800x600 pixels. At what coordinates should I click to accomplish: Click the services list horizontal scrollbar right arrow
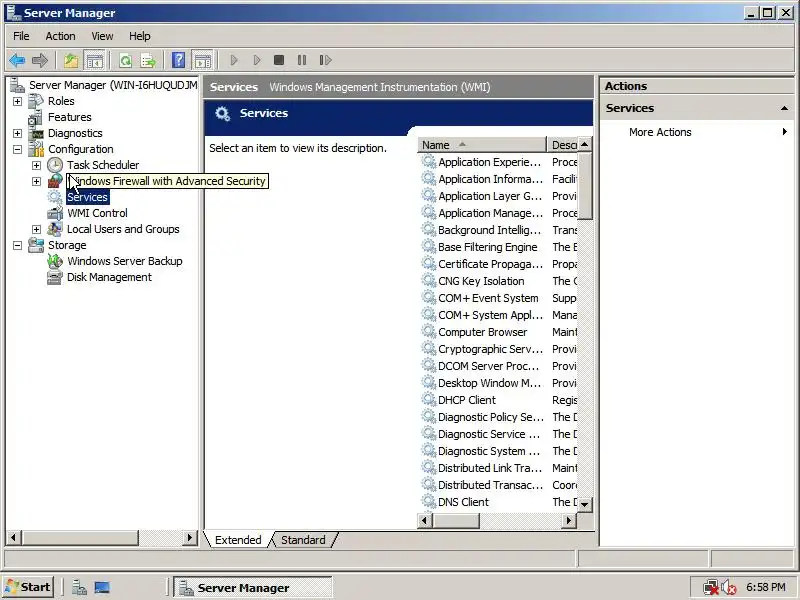point(569,520)
